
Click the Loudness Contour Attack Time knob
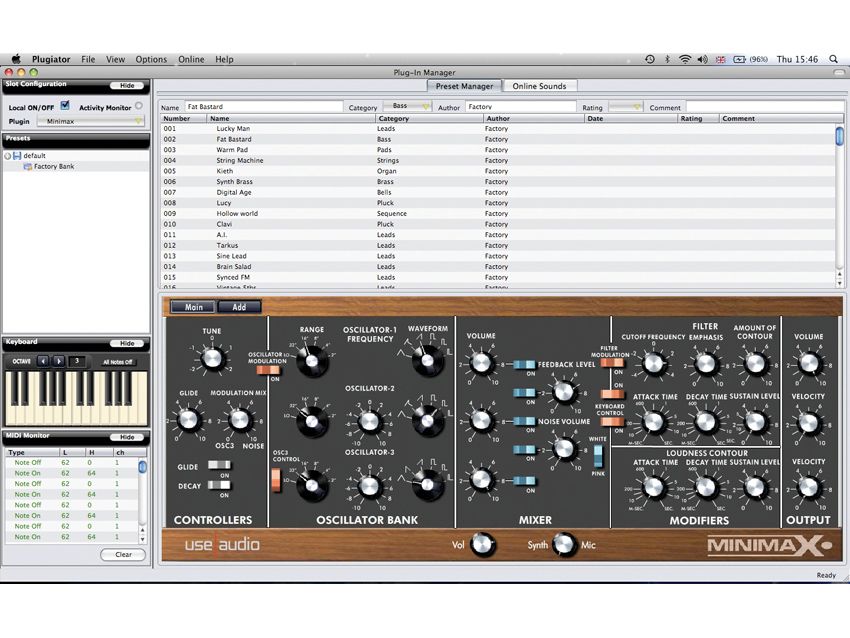(654, 487)
